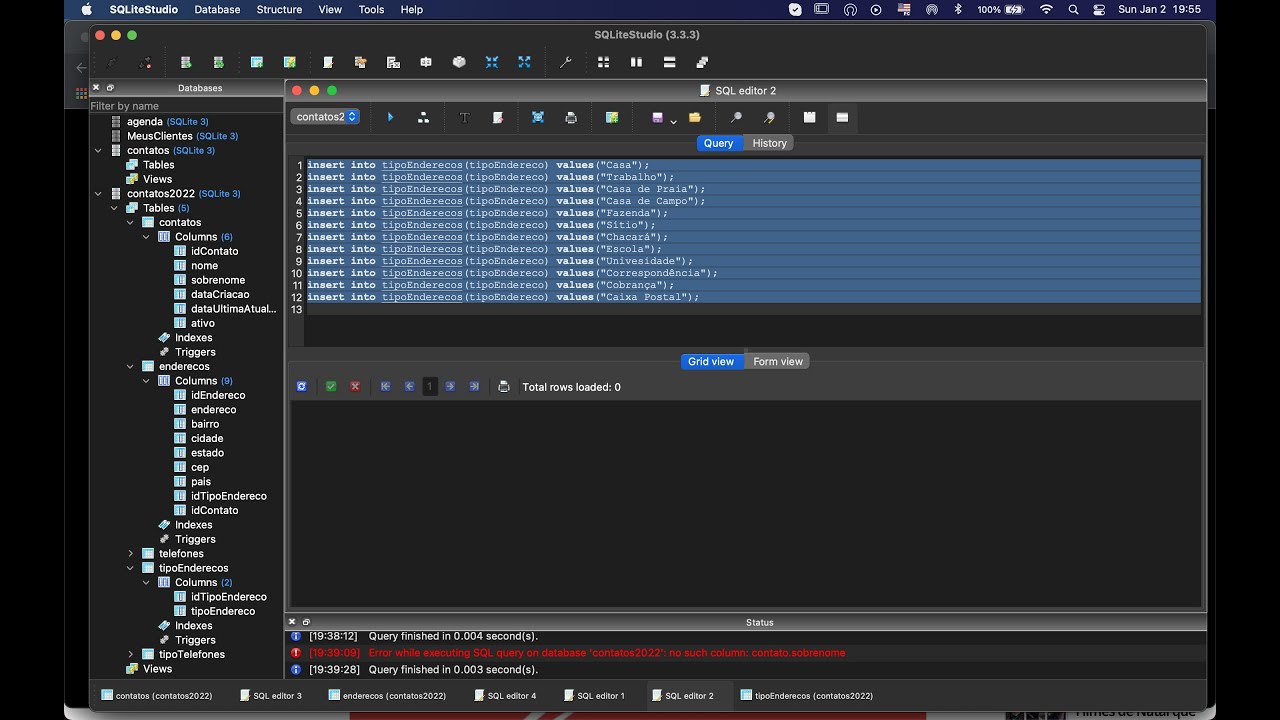Run the query with the blue play icon
Image resolution: width=1280 pixels, height=720 pixels.
pyautogui.click(x=390, y=117)
